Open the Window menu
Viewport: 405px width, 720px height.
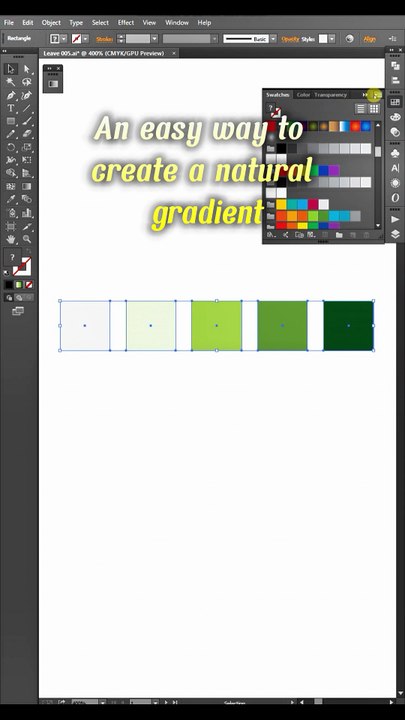177,22
